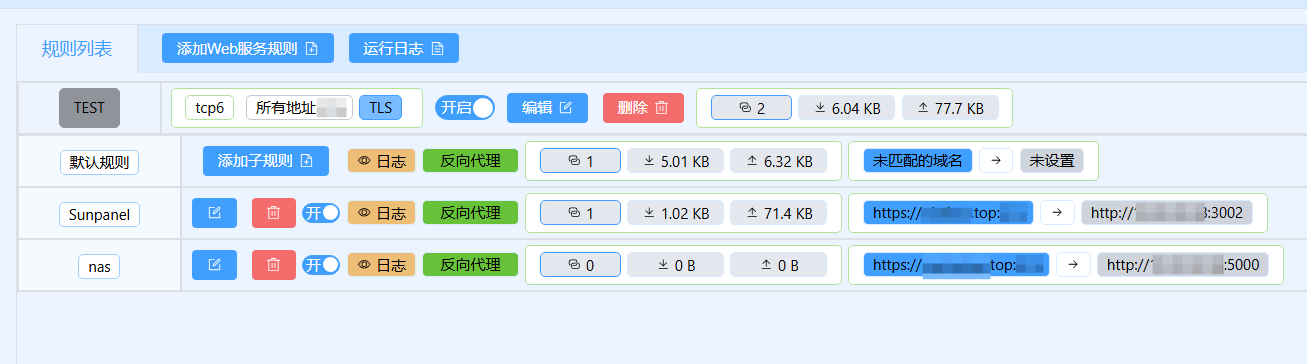Delete the nas sub-rule via trash icon
Viewport: 1307px width, 364px height.
(274, 265)
